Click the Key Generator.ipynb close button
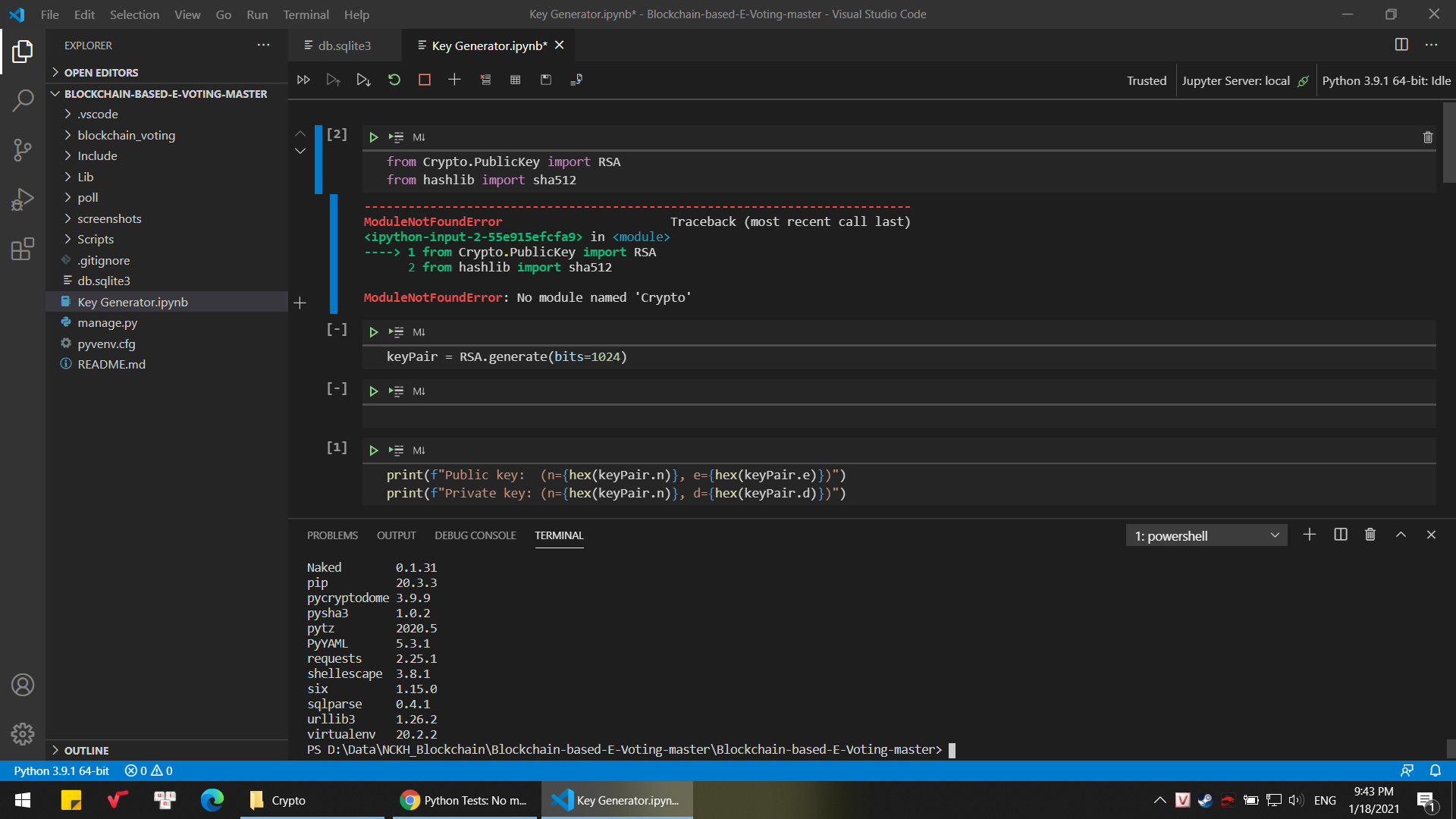This screenshot has height=819, width=1456. coord(558,45)
